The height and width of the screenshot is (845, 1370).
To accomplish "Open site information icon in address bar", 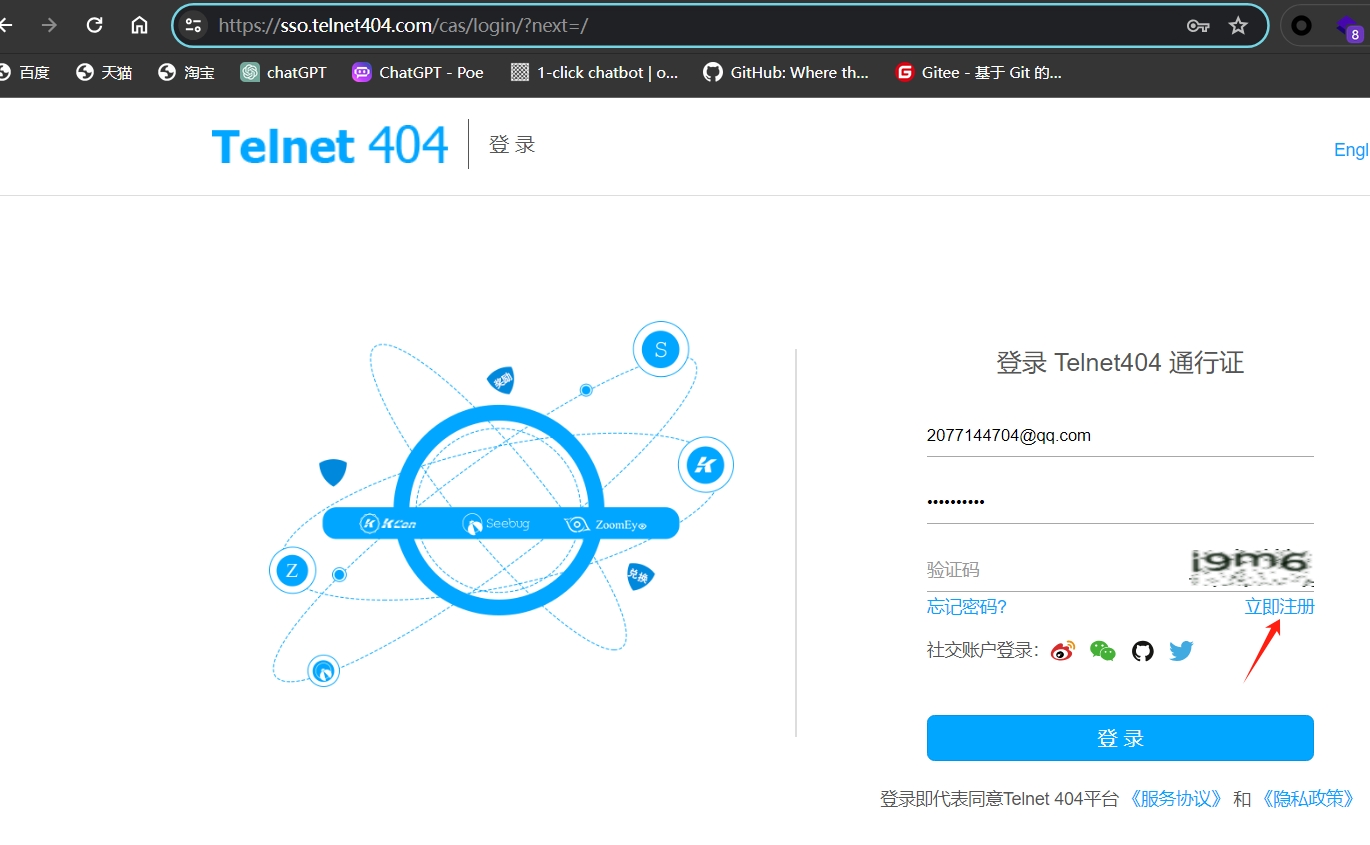I will coord(194,26).
